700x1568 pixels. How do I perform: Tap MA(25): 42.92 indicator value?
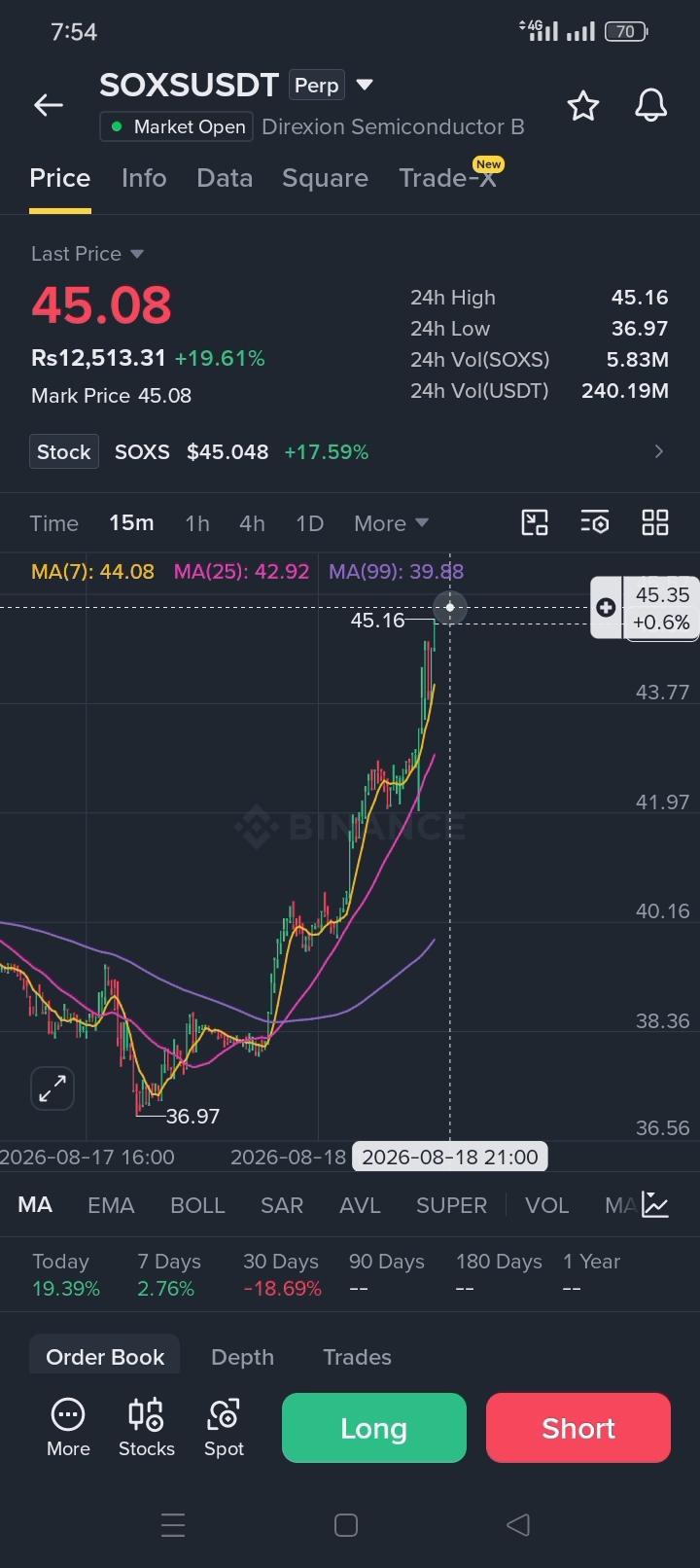click(x=241, y=572)
